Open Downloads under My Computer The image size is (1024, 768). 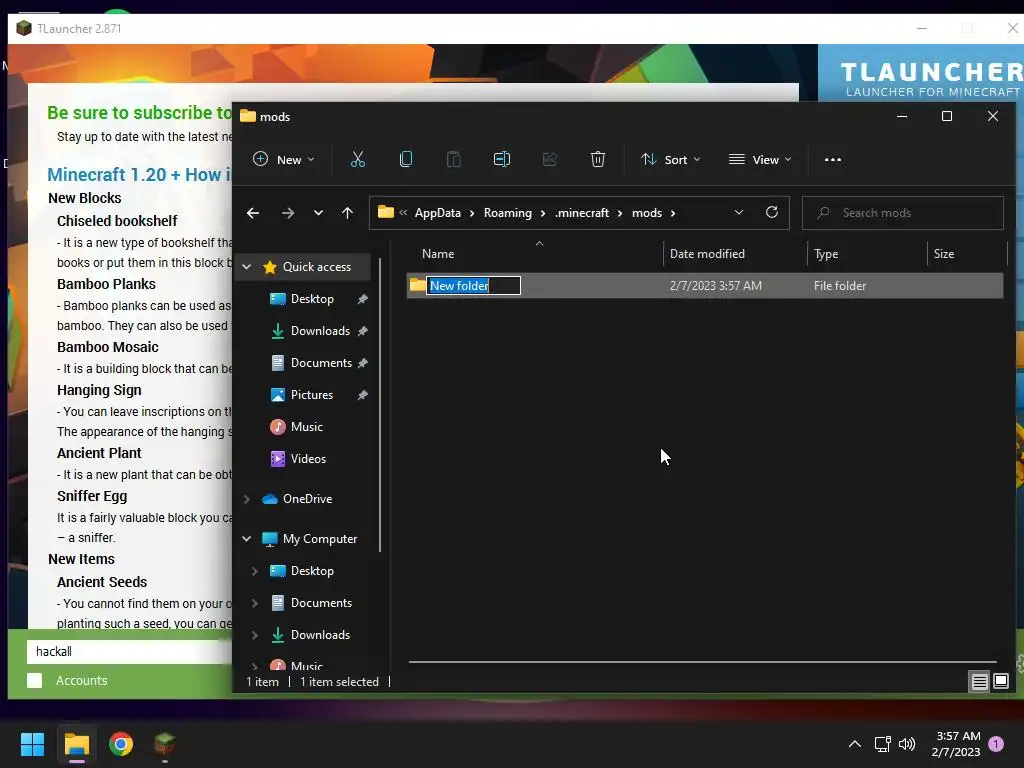tap(320, 635)
